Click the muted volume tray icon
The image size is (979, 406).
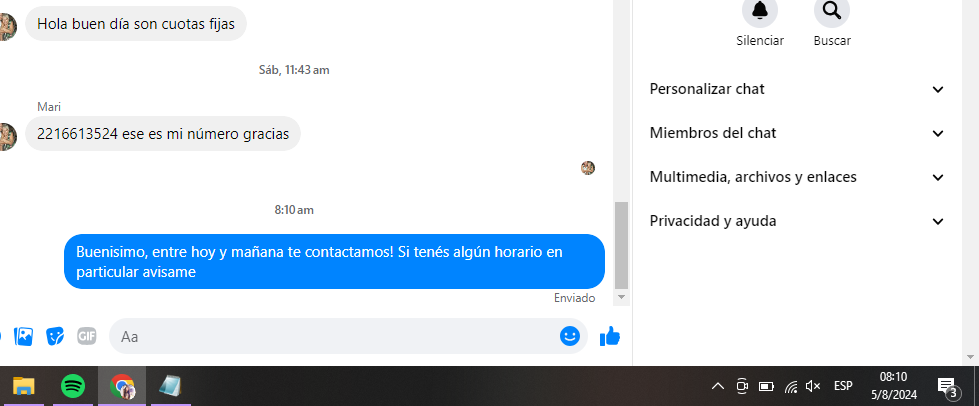812,387
